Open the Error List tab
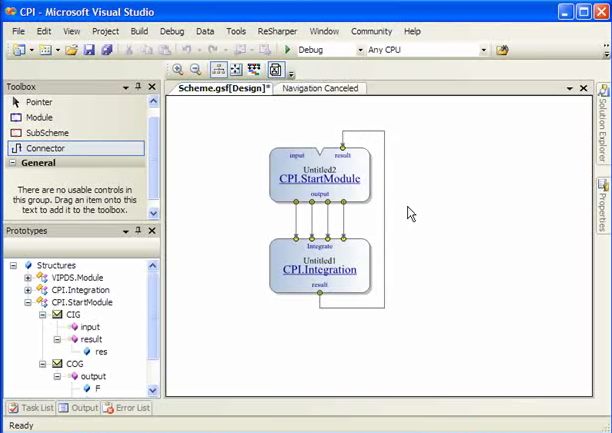Viewport: 612px width, 433px height. pyautogui.click(x=126, y=408)
